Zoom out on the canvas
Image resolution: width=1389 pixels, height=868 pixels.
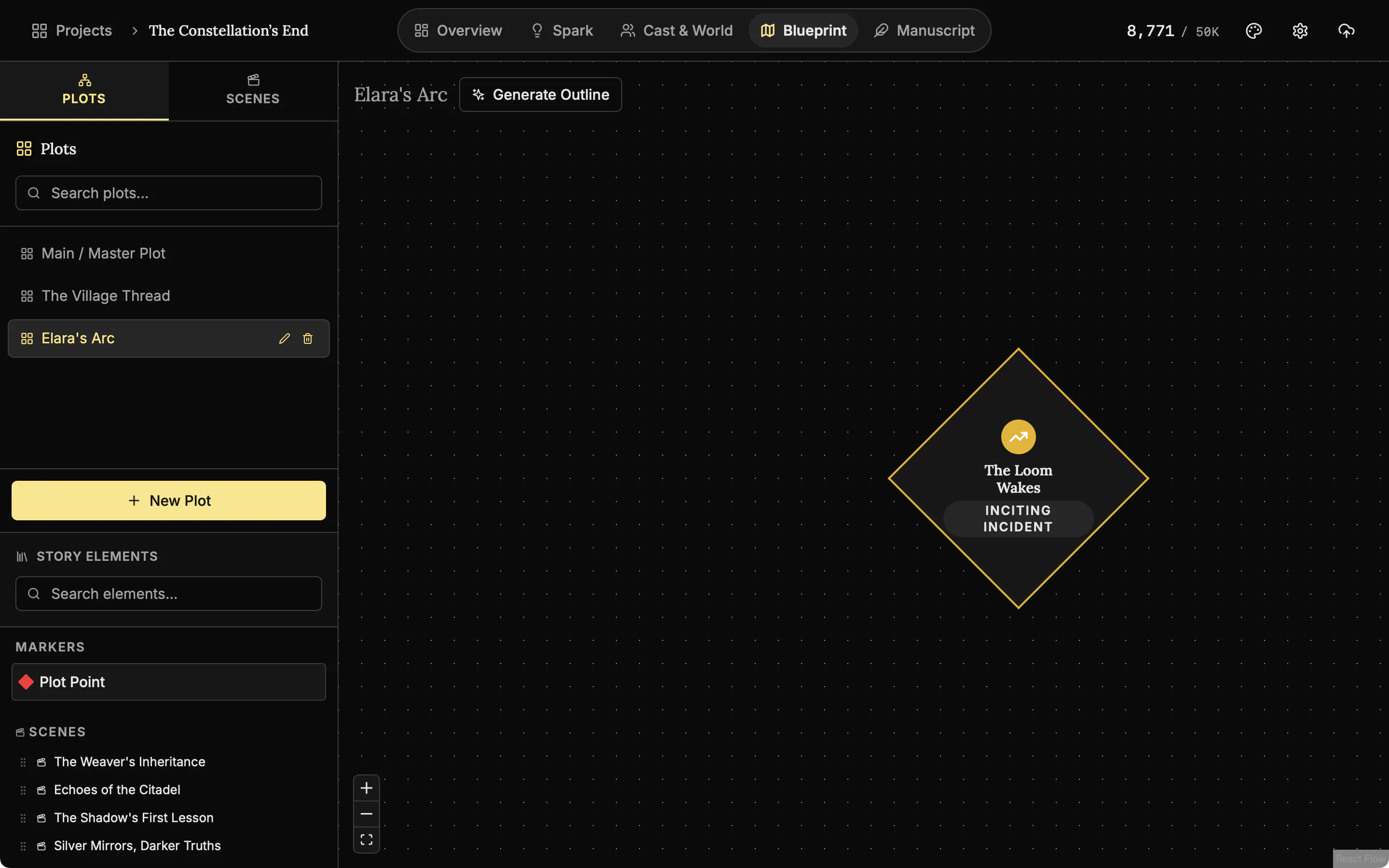coord(366,814)
